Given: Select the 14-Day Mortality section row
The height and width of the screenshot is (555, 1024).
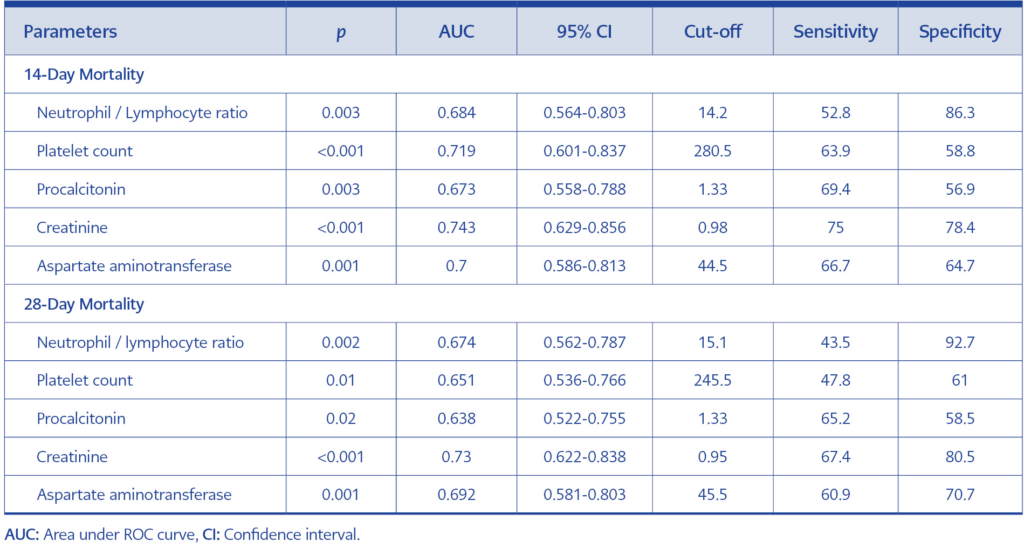Looking at the screenshot, I should click(x=84, y=75).
